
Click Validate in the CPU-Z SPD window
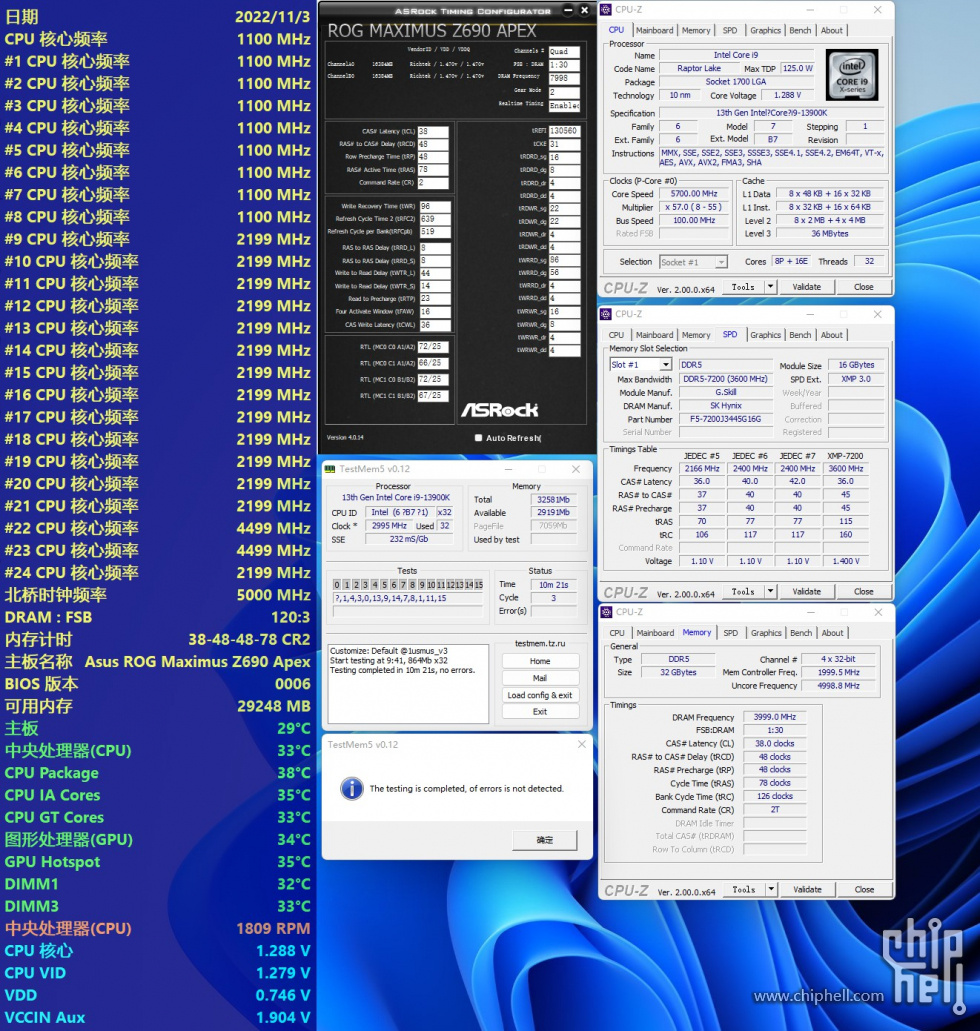tap(806, 591)
